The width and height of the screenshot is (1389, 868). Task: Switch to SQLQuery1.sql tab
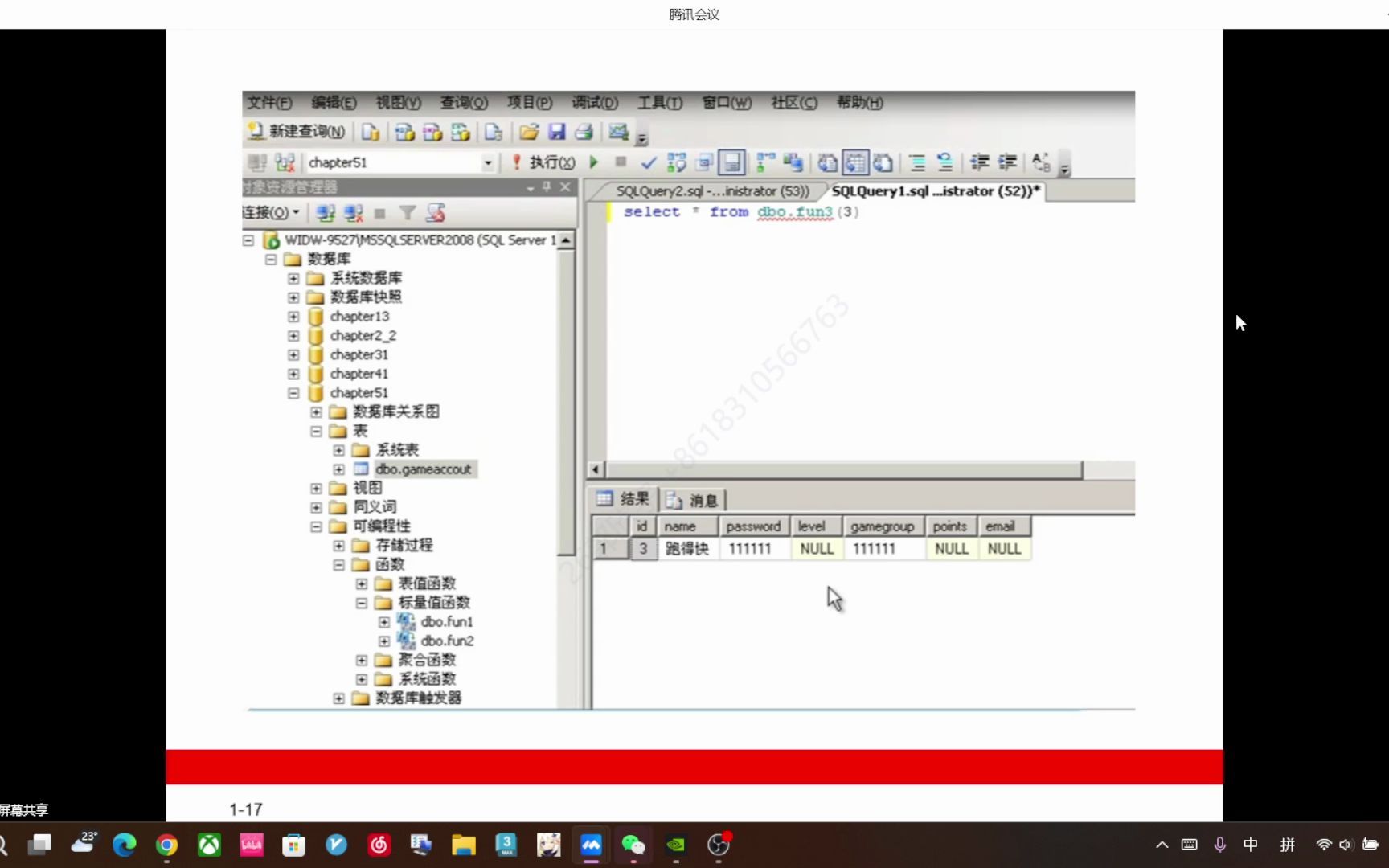click(936, 191)
